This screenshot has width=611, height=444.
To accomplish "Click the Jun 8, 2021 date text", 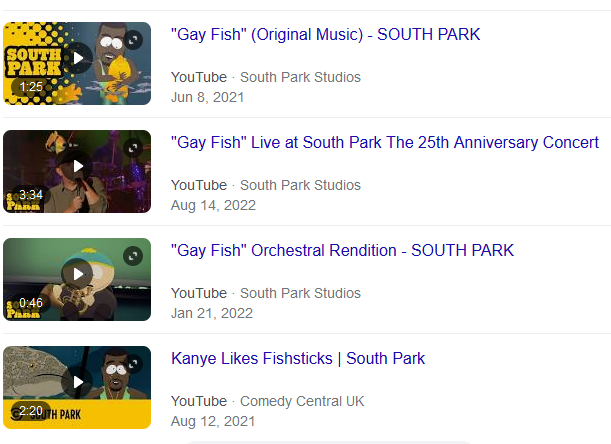I will point(207,97).
